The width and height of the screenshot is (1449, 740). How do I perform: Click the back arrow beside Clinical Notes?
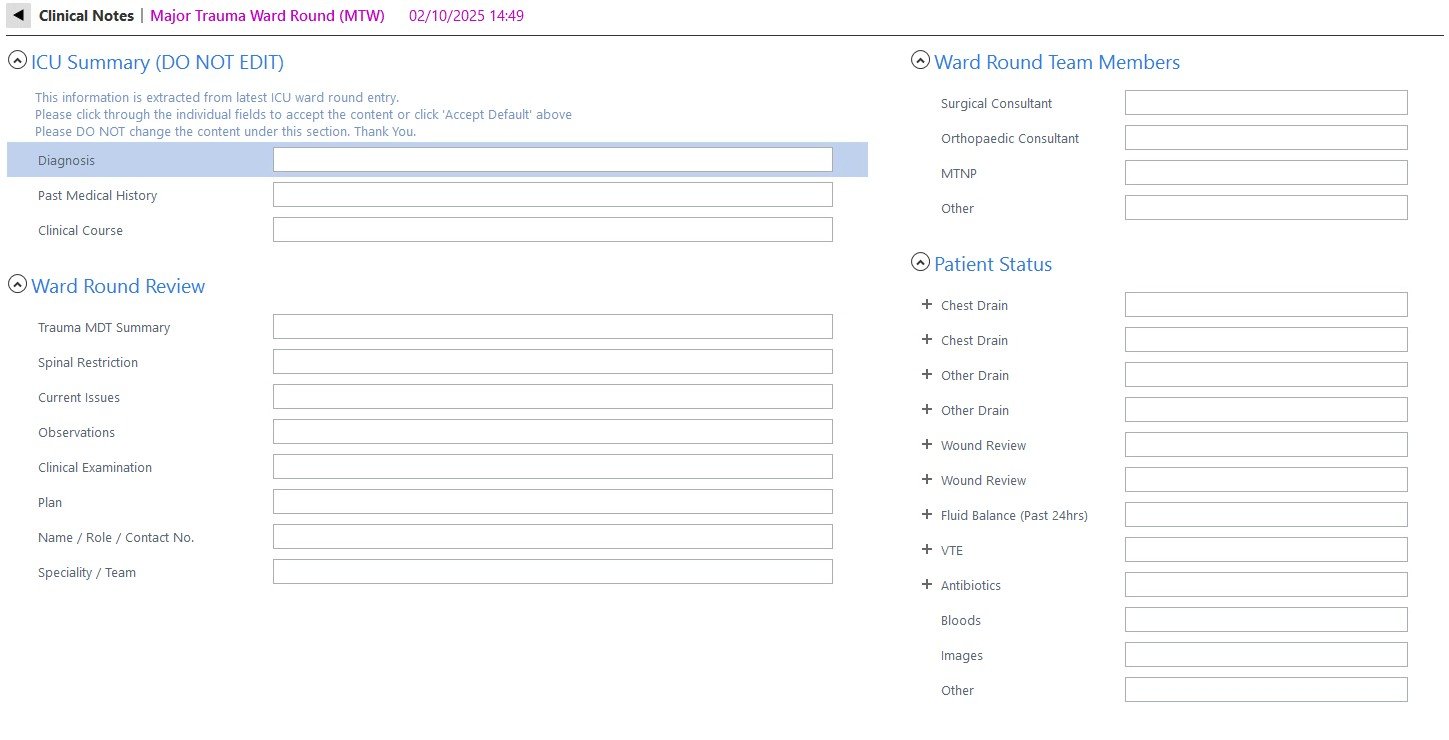[18, 16]
